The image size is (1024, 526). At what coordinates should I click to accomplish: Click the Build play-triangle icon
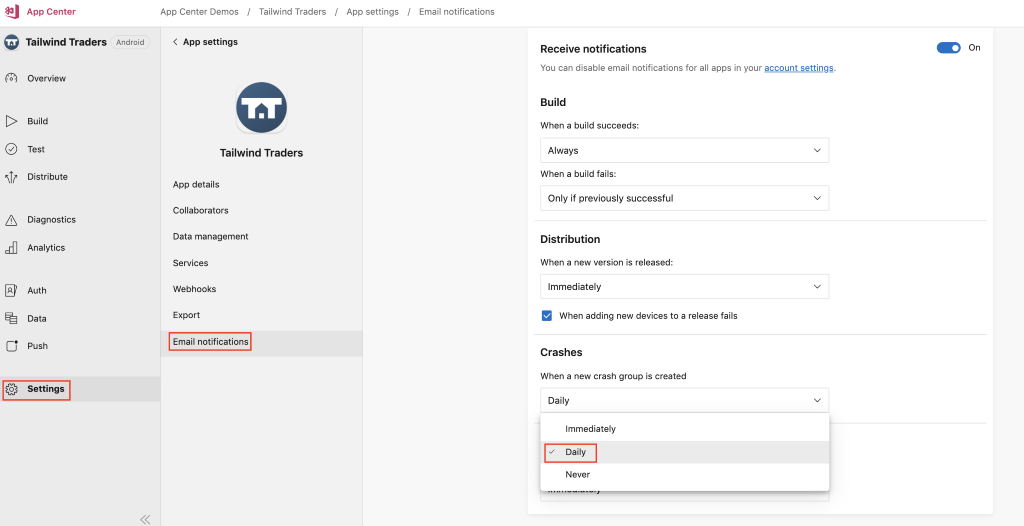[x=11, y=121]
